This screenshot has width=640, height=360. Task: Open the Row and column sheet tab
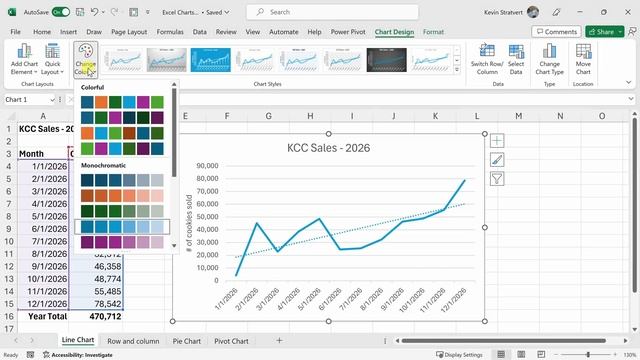[133, 341]
